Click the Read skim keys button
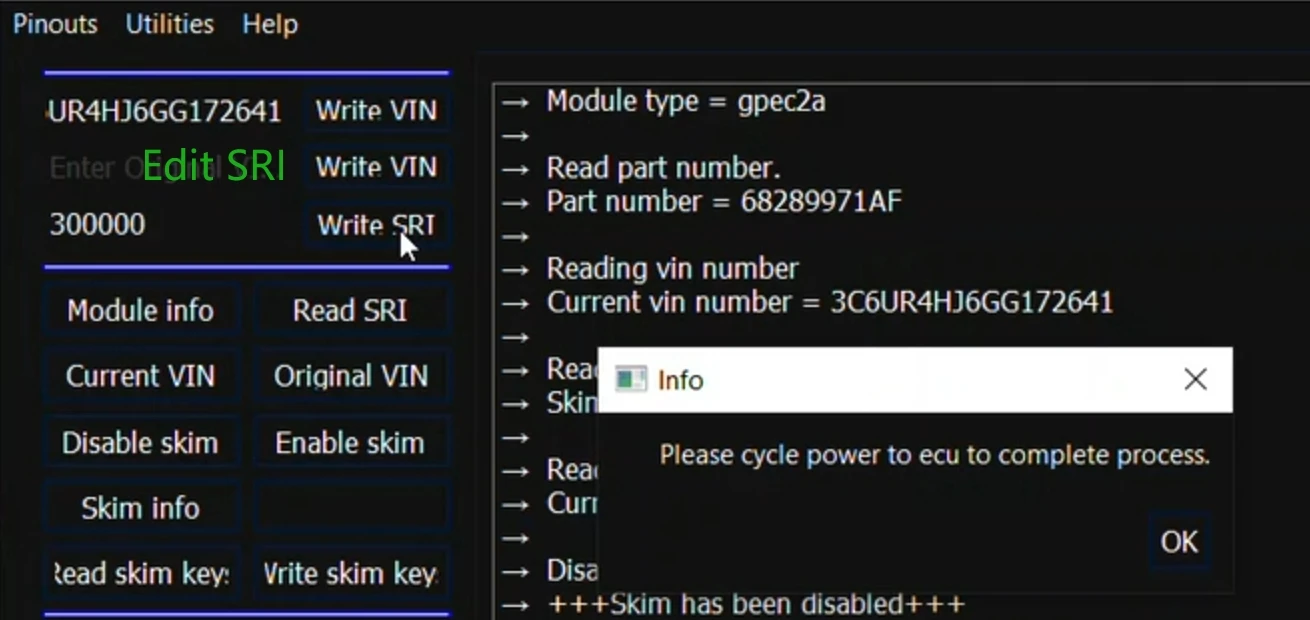This screenshot has width=1310, height=620. coord(140,573)
